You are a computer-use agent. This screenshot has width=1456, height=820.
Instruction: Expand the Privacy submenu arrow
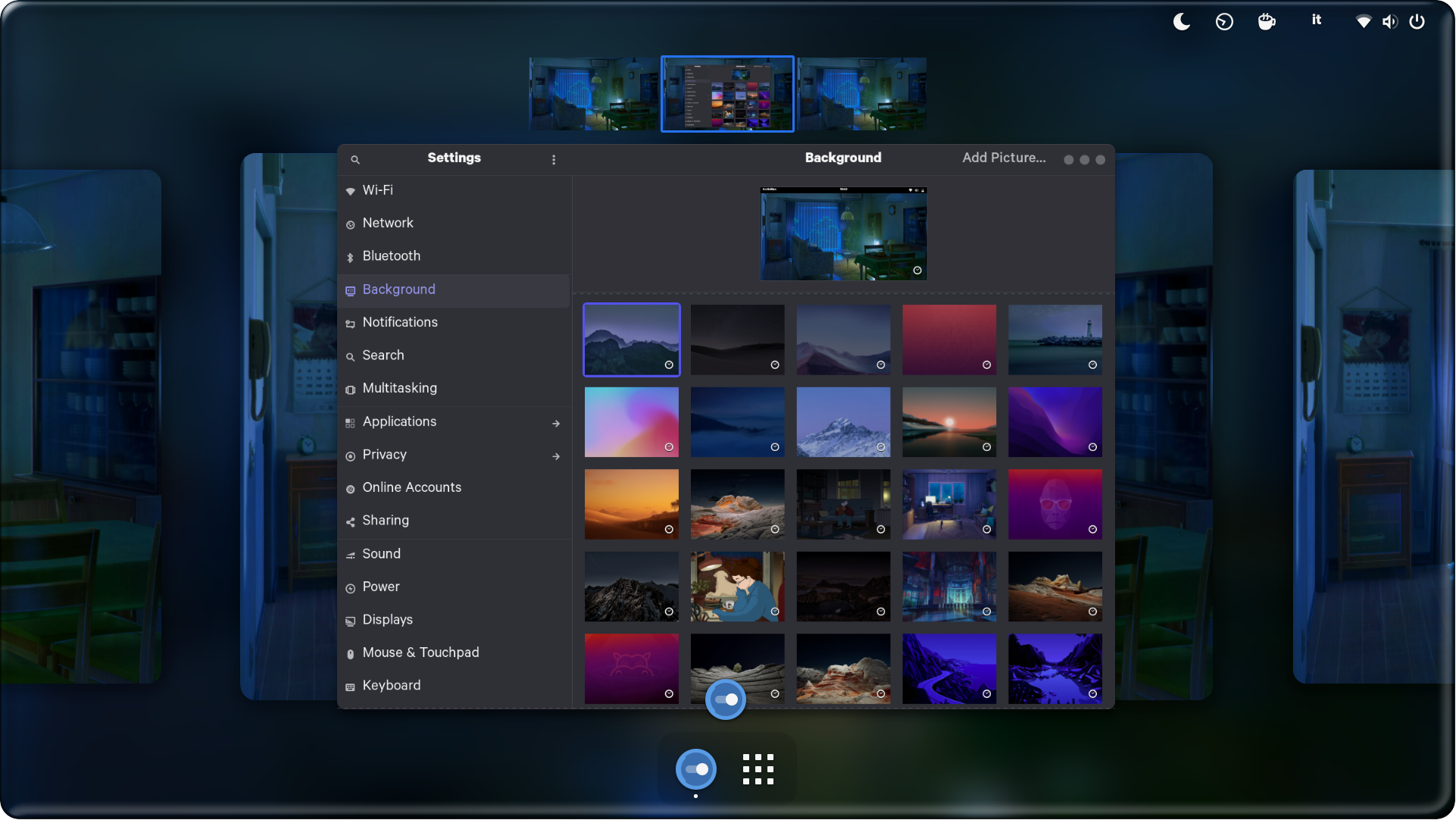[556, 456]
